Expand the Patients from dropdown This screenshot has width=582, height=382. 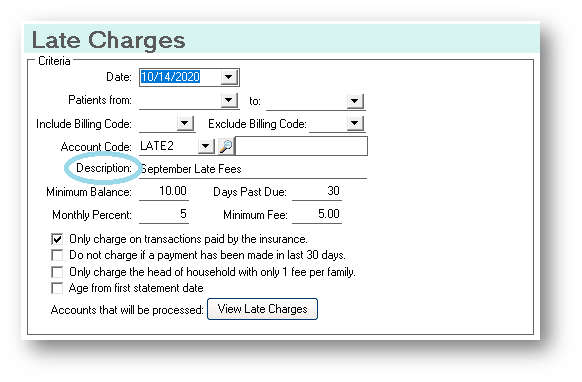[x=229, y=100]
